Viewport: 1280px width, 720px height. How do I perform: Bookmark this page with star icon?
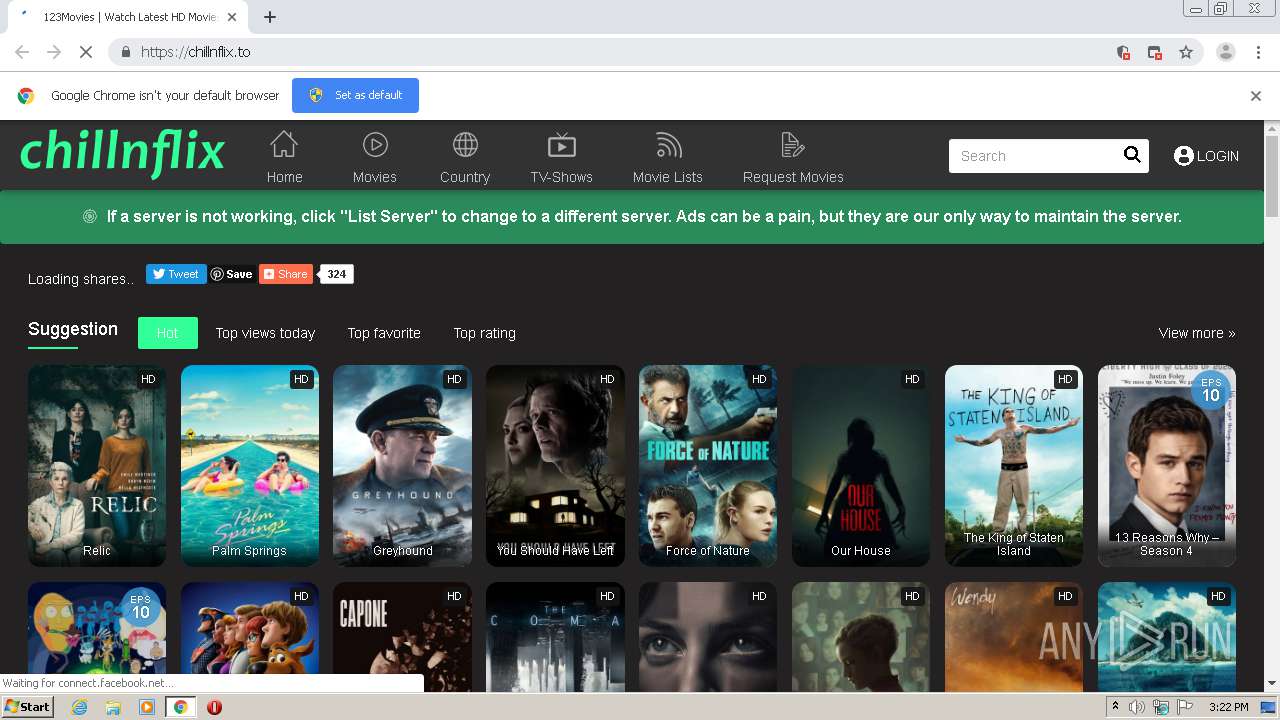coord(1186,52)
